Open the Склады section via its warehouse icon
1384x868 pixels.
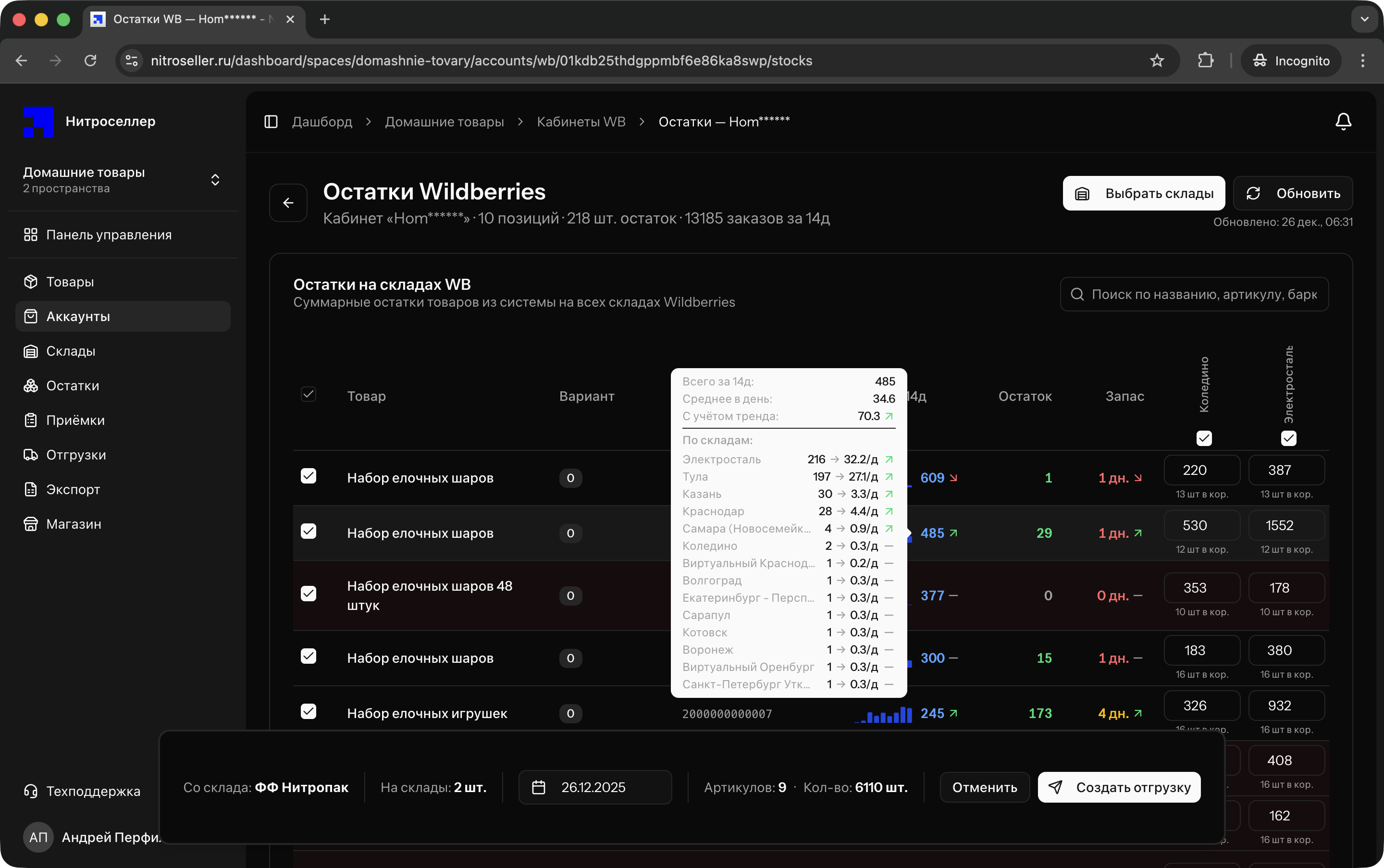pos(31,351)
